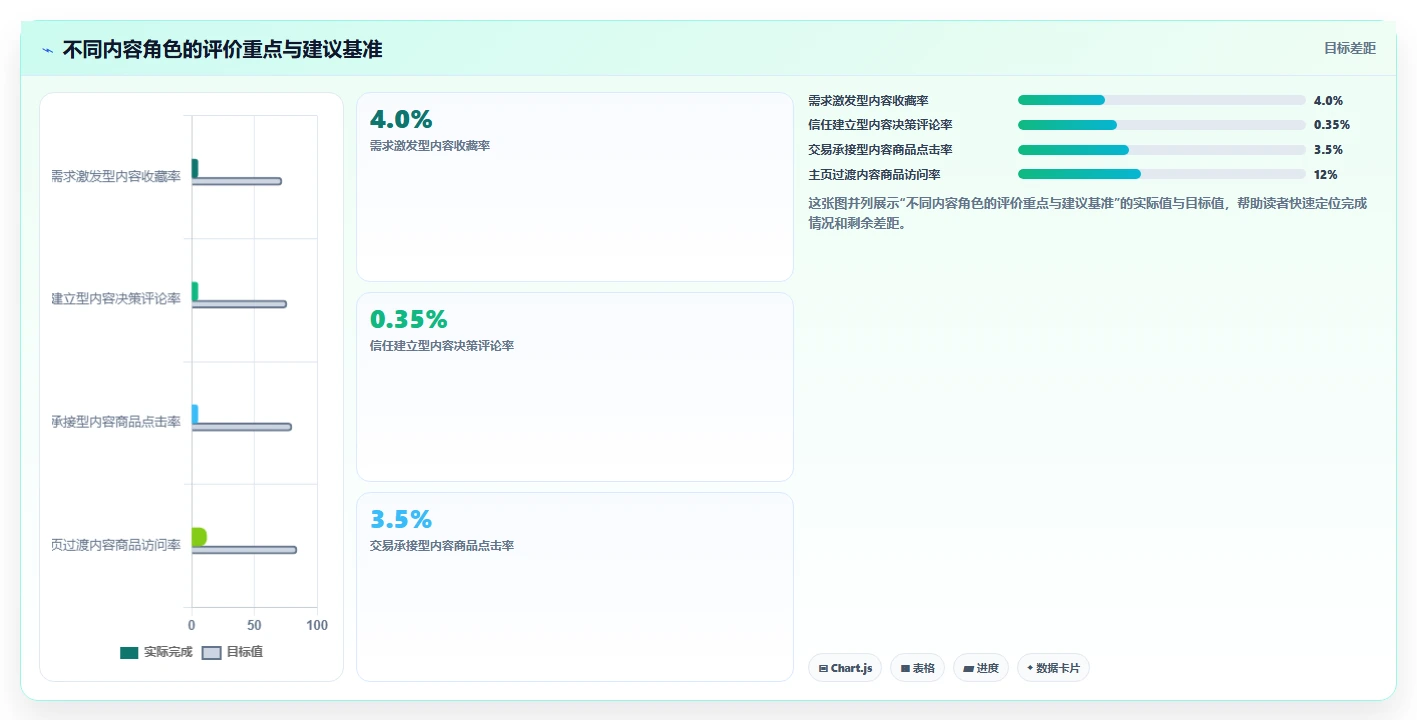Click the 交易承接型内容商品点击率 progress row label
1417x720 pixels.
point(880,150)
